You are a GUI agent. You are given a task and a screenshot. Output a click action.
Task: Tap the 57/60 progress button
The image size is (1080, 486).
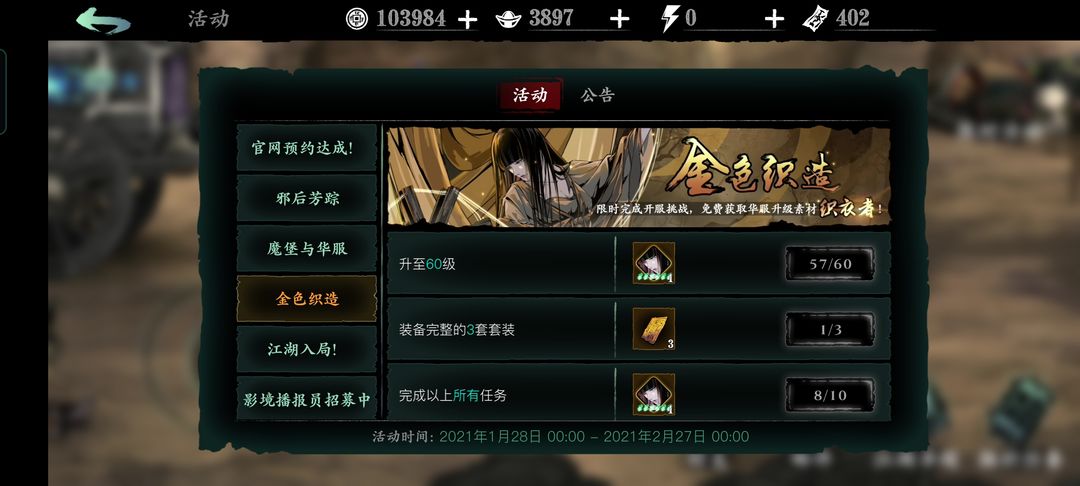coord(830,263)
